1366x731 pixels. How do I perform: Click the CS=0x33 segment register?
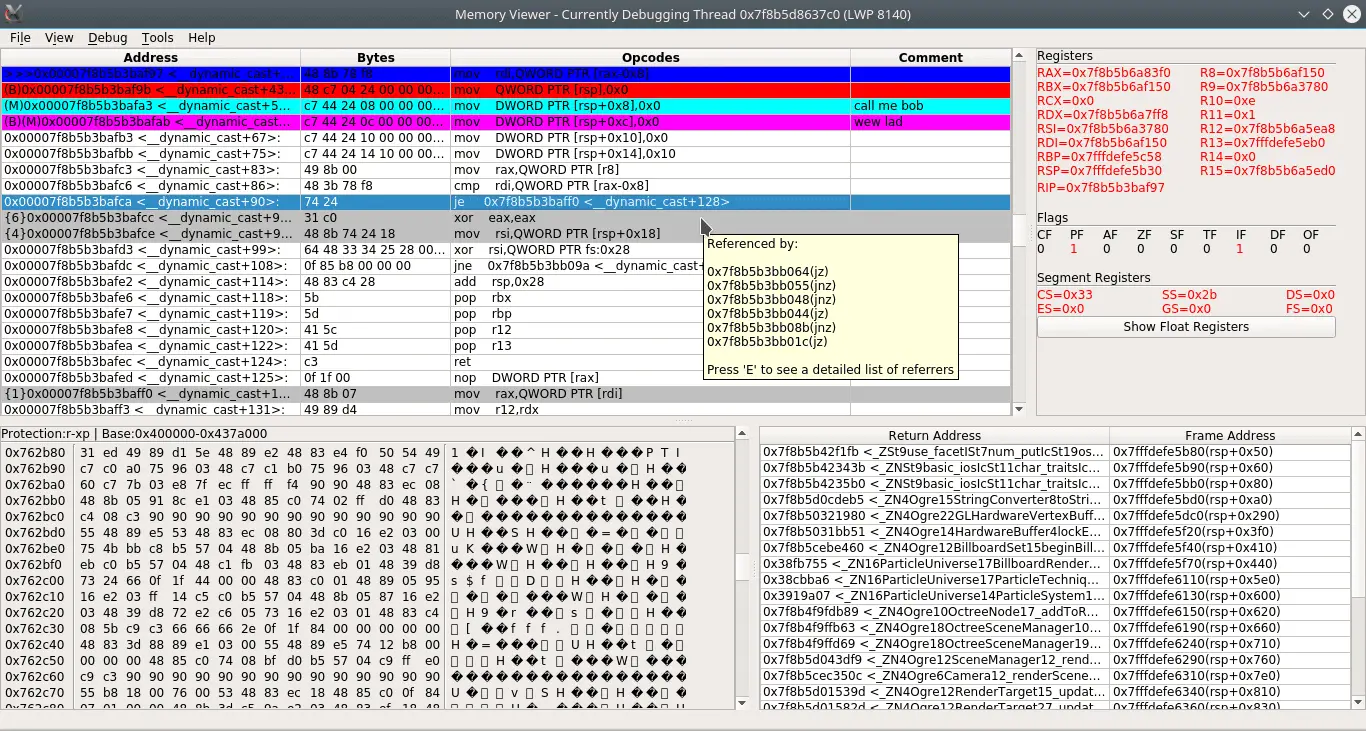pos(1064,295)
